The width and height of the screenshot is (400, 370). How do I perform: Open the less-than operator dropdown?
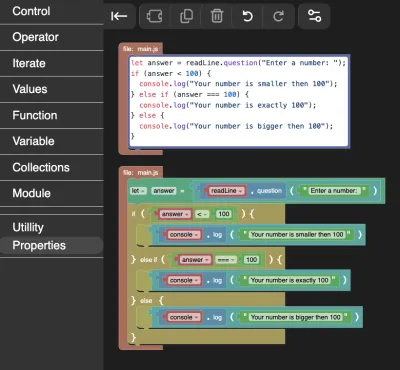202,214
